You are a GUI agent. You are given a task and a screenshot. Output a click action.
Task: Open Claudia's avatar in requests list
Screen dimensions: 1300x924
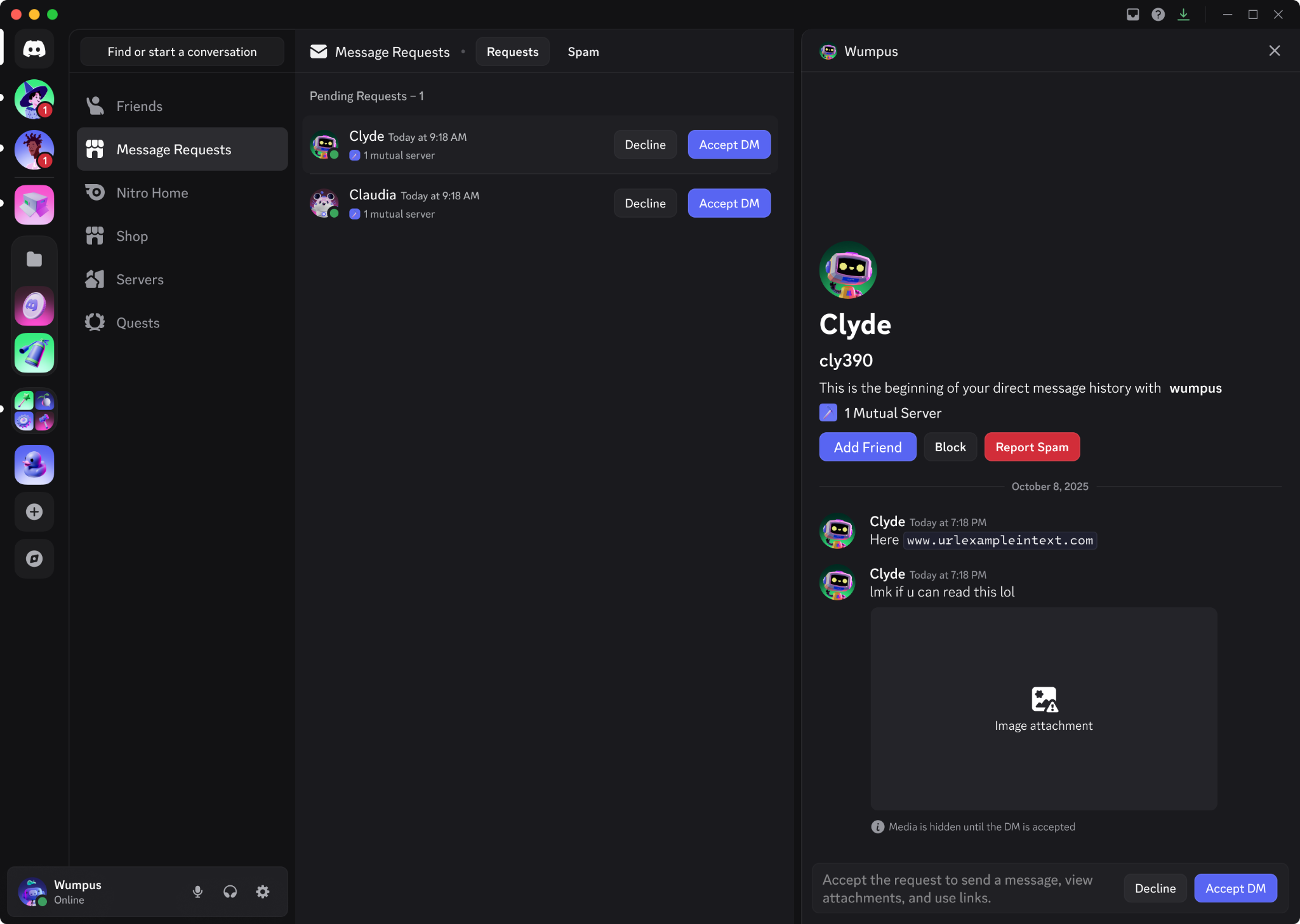324,203
